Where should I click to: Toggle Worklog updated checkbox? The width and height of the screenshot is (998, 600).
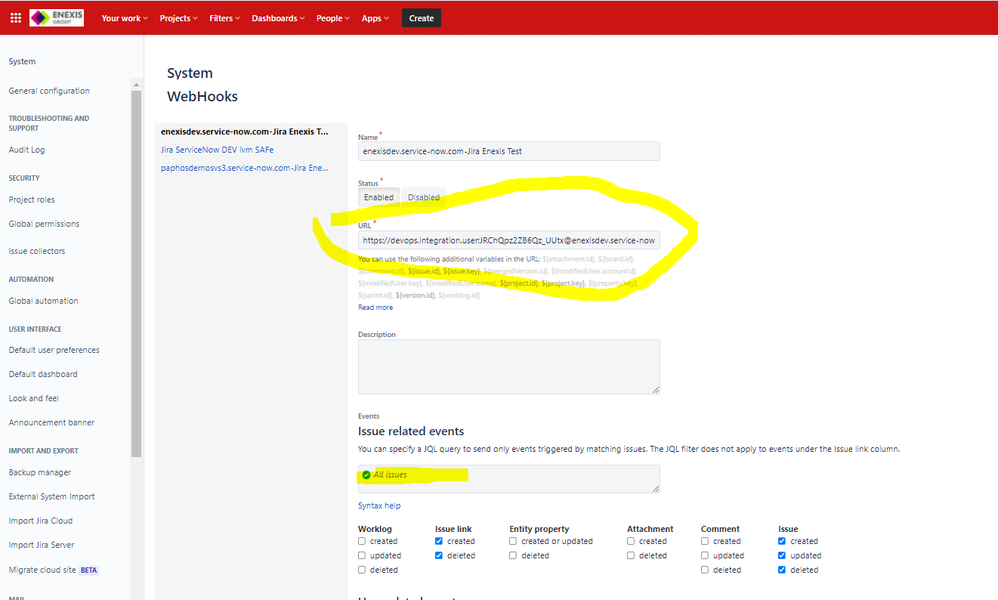tap(362, 555)
